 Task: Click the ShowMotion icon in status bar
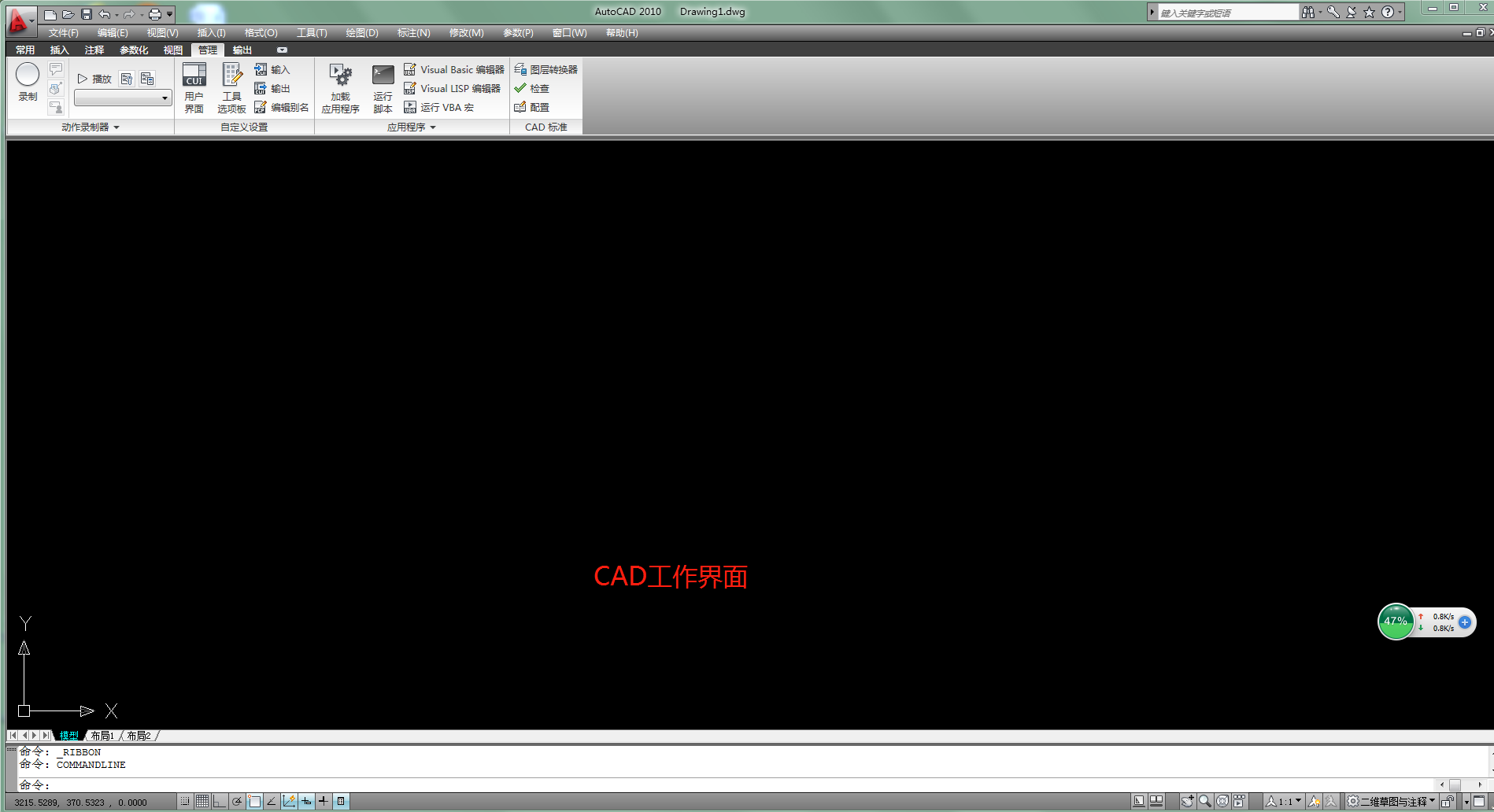pyautogui.click(x=1240, y=801)
